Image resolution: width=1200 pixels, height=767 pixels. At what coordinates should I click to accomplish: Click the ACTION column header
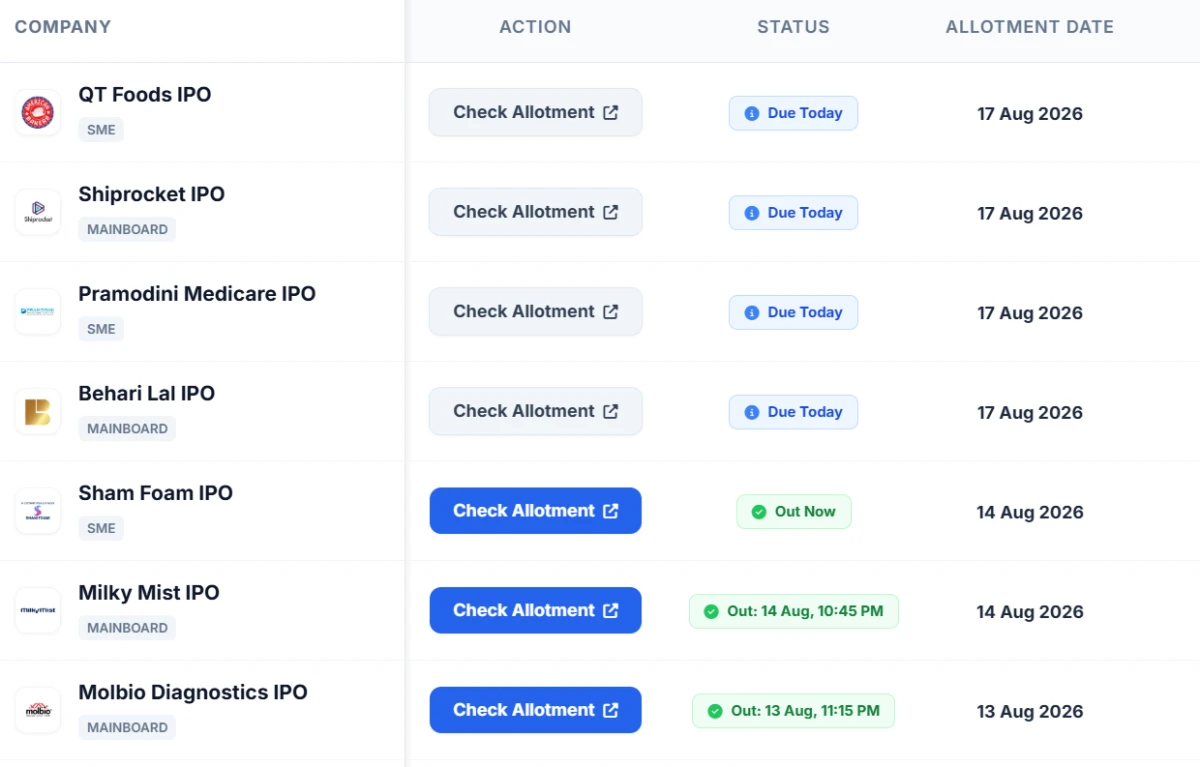point(535,27)
